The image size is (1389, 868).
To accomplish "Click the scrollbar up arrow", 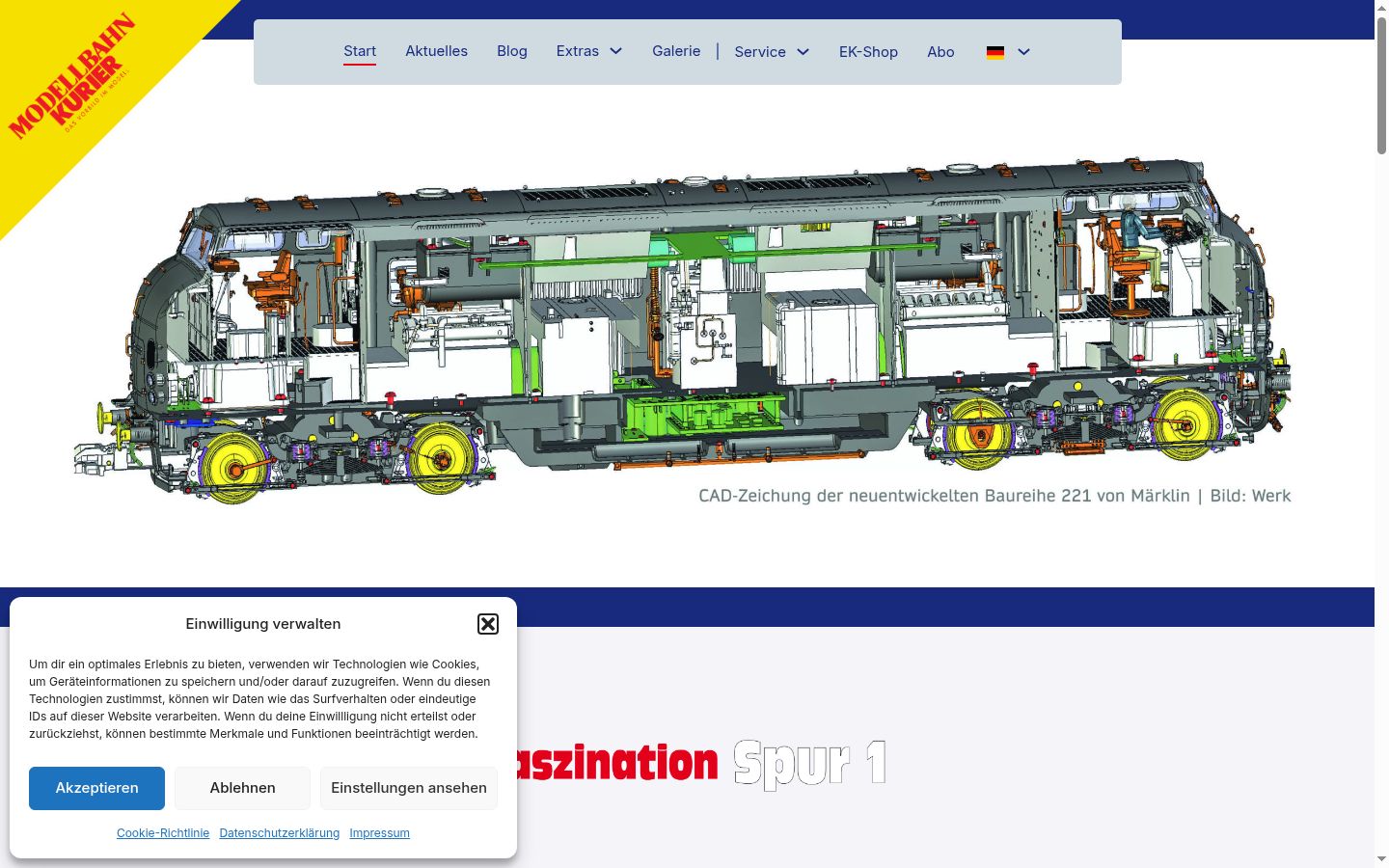I will [1381, 8].
